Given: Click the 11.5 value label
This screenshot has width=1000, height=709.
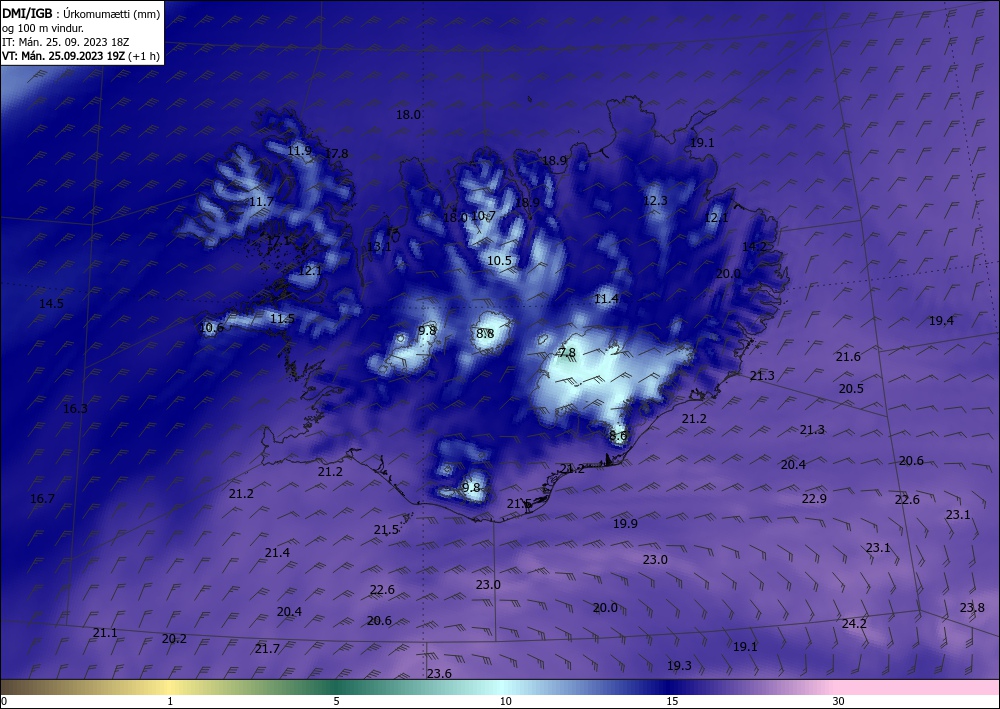Looking at the screenshot, I should click(x=283, y=319).
